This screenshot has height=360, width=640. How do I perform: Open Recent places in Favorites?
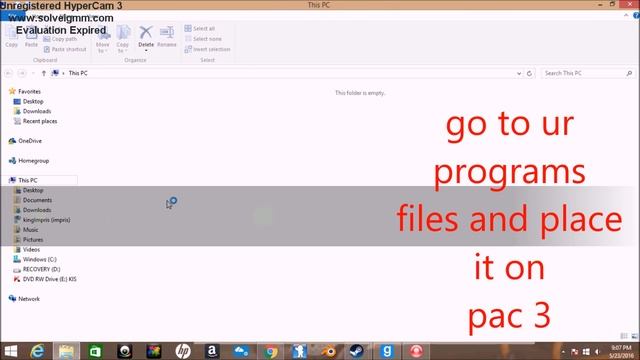point(35,121)
